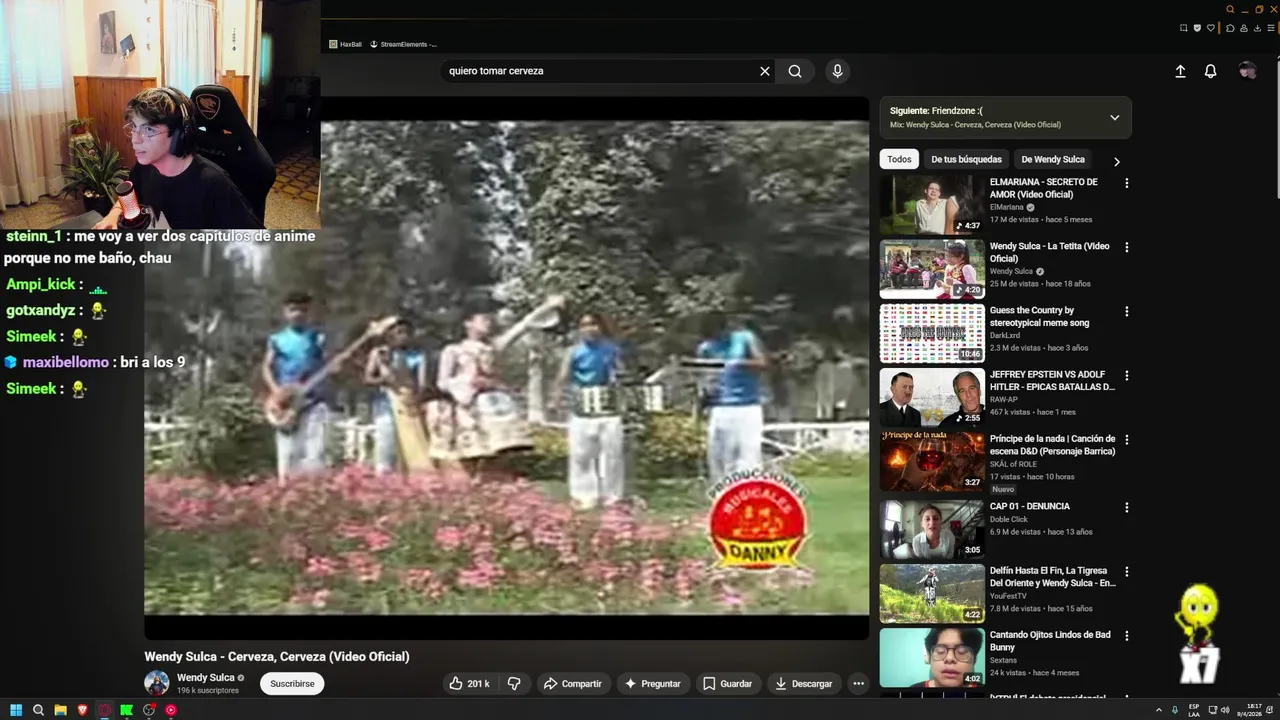Open Guess the Country meme song title
Viewport: 1280px width, 720px height.
(1039, 316)
